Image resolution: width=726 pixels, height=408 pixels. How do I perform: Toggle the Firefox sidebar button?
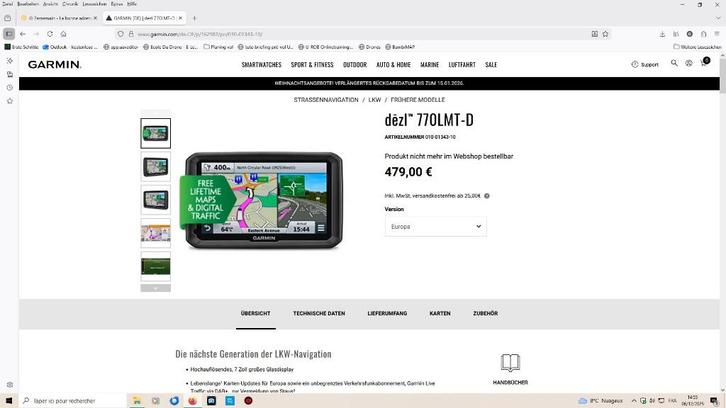[x=9, y=34]
